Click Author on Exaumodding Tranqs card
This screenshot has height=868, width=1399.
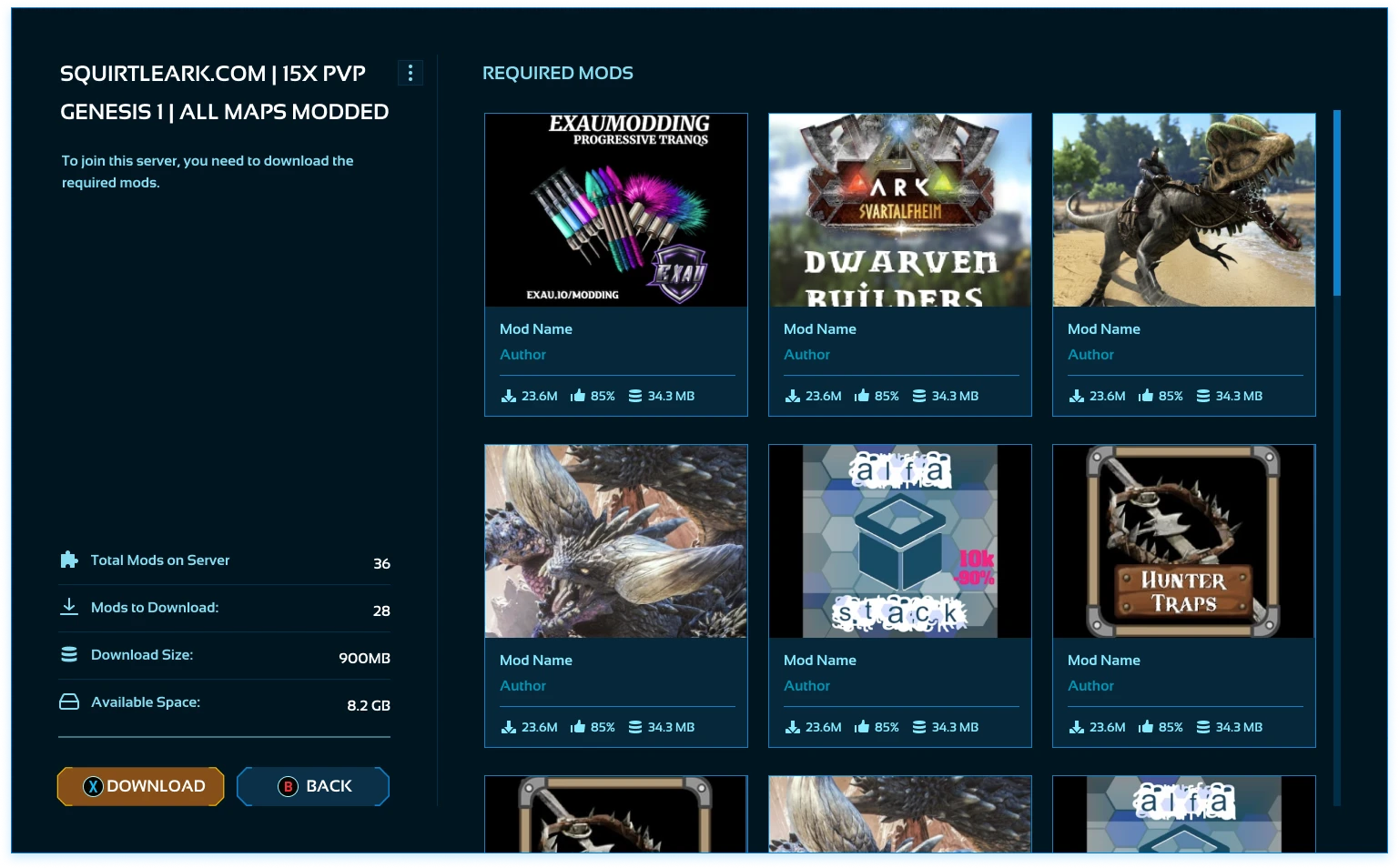point(523,355)
